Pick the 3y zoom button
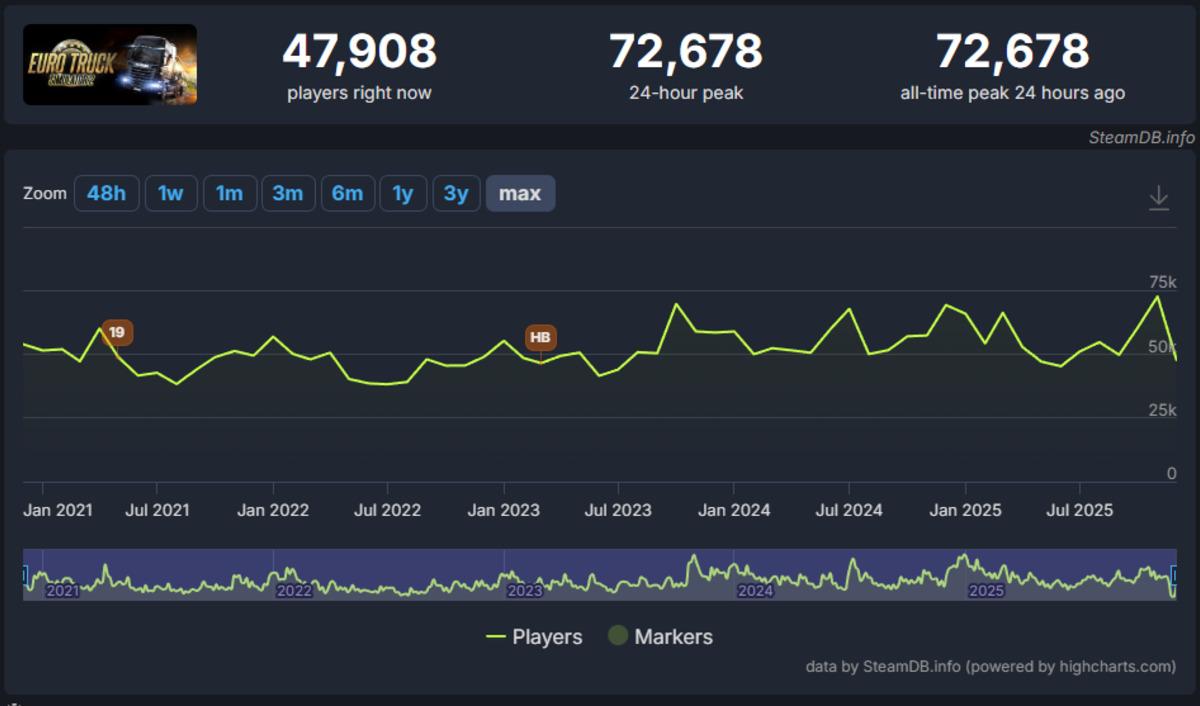1200x706 pixels. (x=456, y=193)
